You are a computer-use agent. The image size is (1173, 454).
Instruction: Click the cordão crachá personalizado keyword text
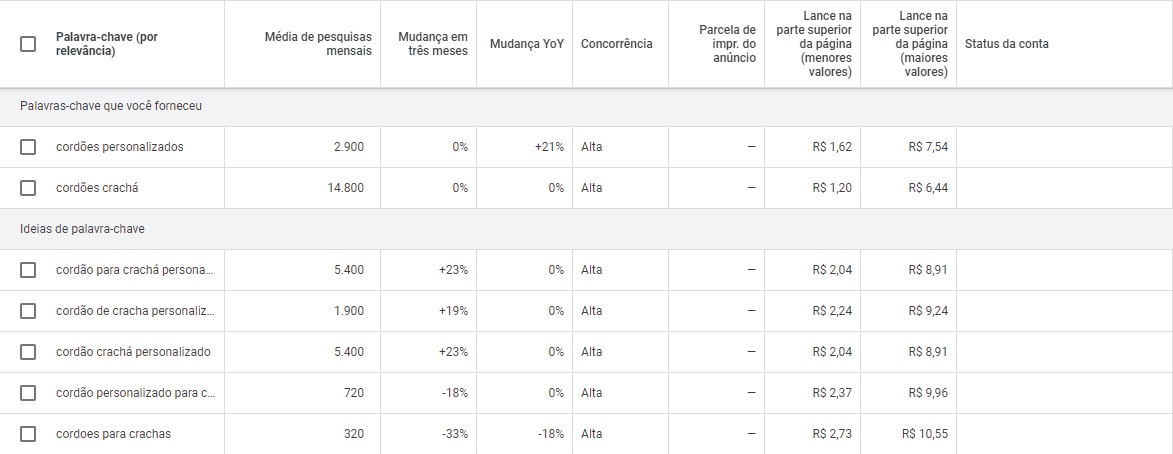point(133,352)
